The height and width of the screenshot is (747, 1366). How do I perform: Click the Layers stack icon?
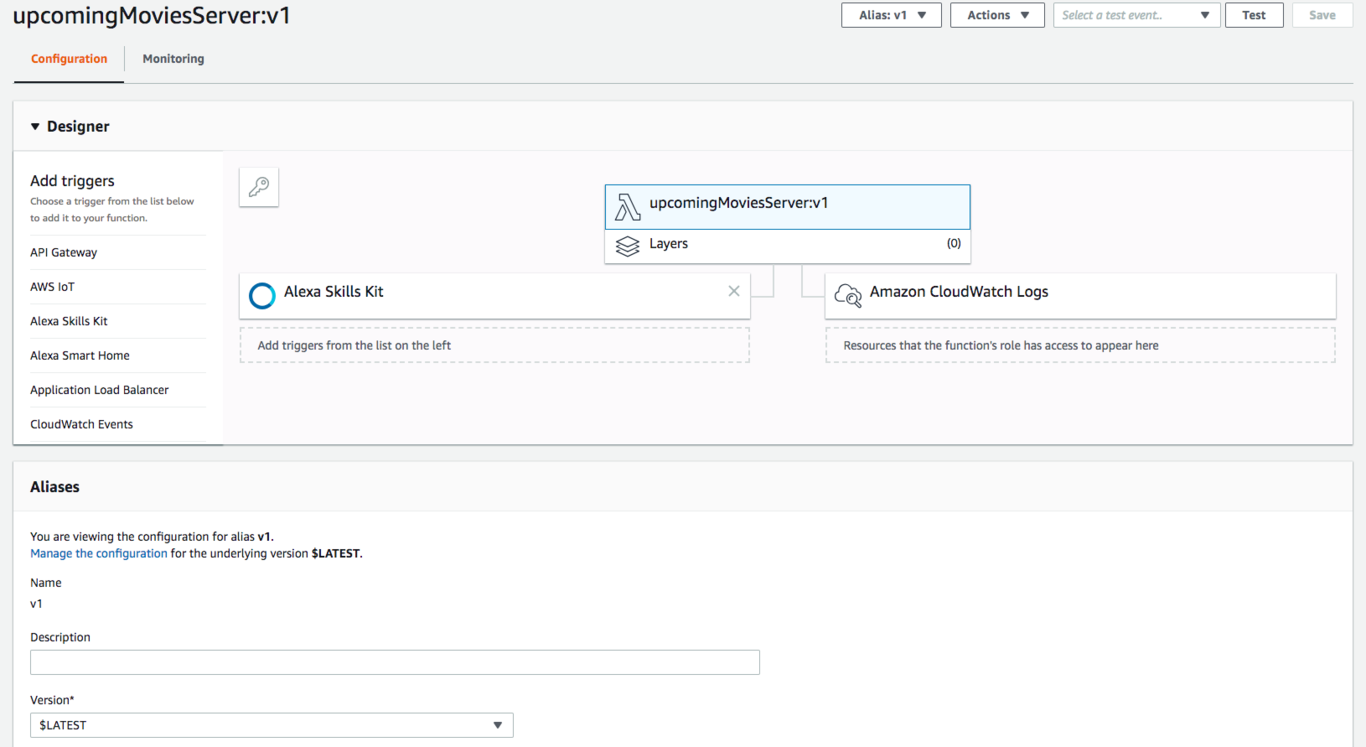click(x=627, y=246)
